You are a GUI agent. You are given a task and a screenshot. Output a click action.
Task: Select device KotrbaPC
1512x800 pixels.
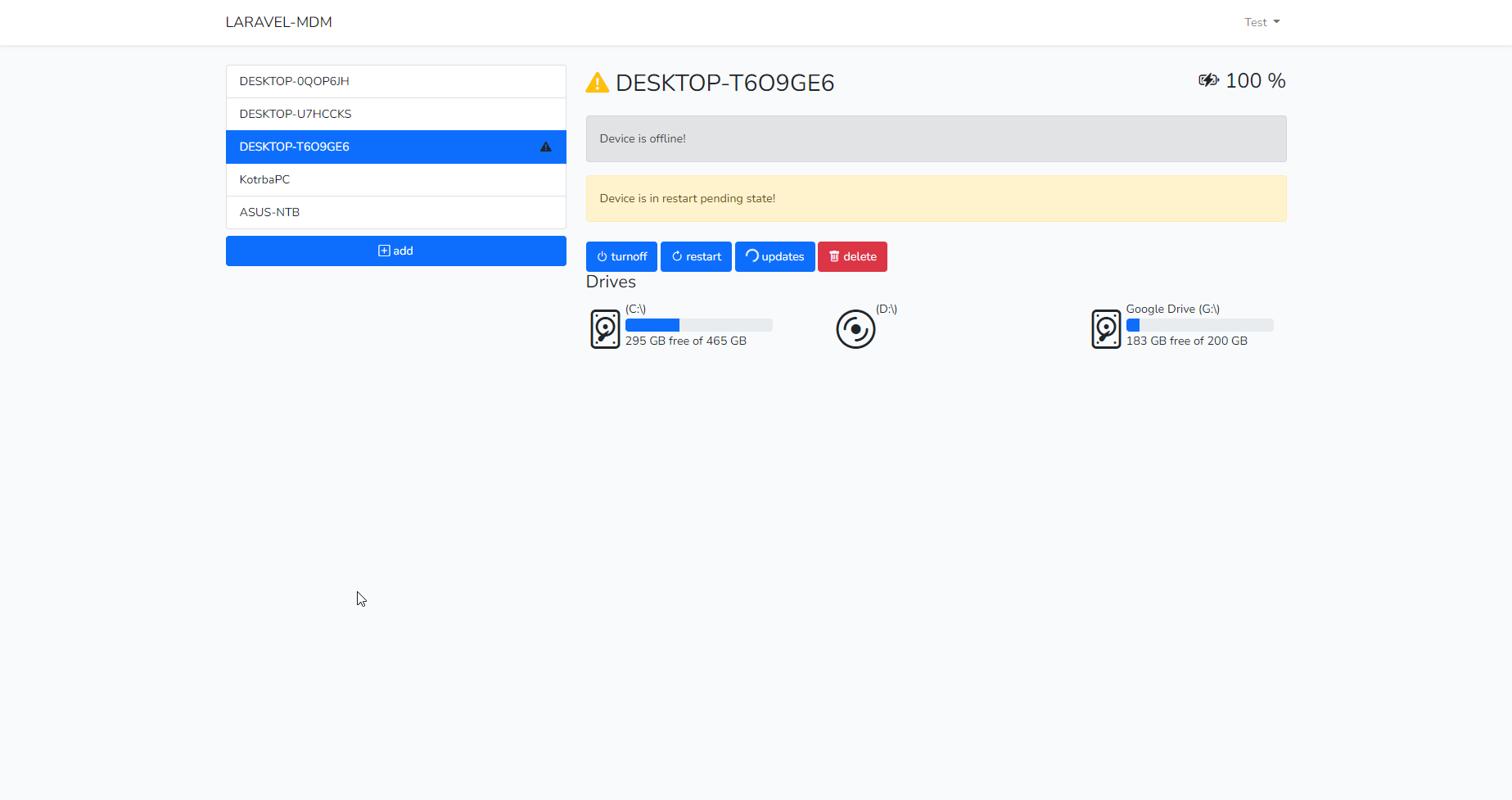[396, 179]
